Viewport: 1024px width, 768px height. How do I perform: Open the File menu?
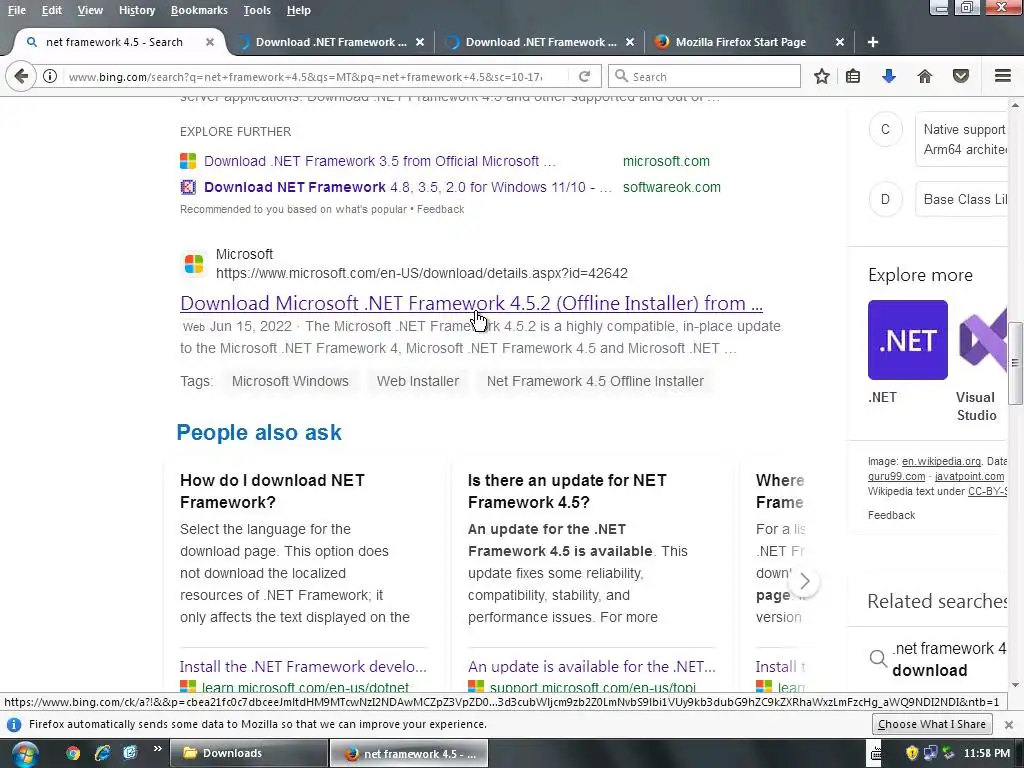coord(17,10)
